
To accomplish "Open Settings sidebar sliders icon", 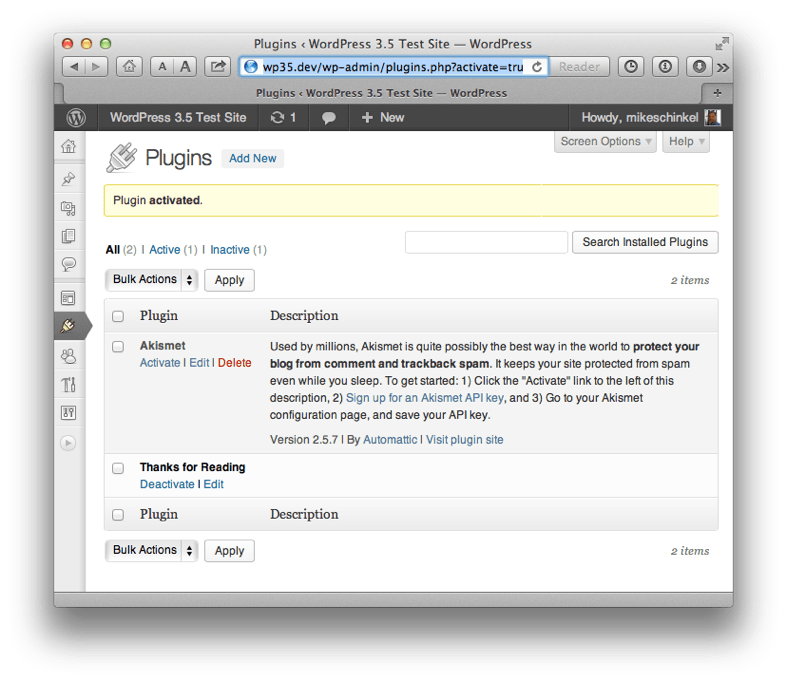I will coord(69,413).
